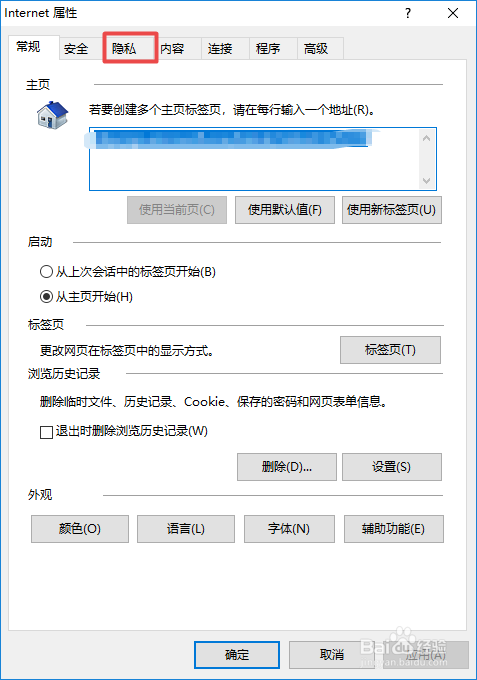Open the 连接 tab
This screenshot has width=477, height=680.
click(x=225, y=49)
